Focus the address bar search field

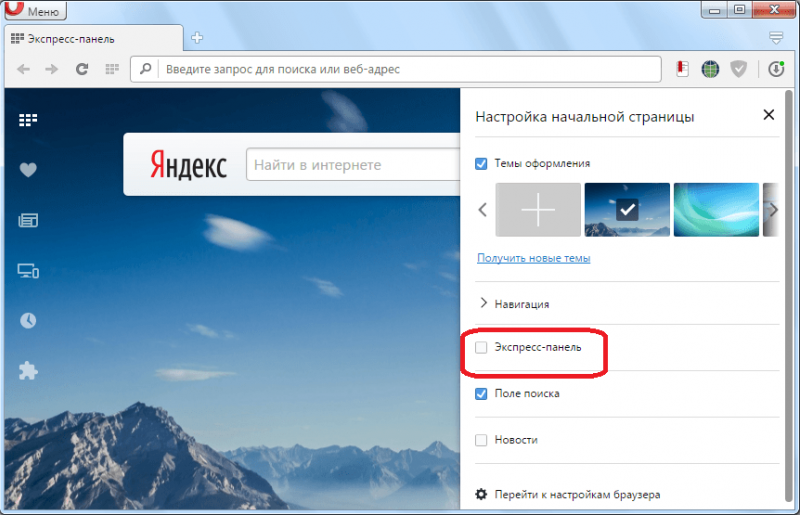(x=396, y=69)
